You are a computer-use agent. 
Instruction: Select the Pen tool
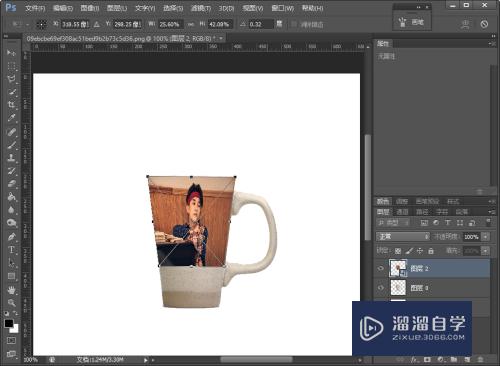coord(11,236)
